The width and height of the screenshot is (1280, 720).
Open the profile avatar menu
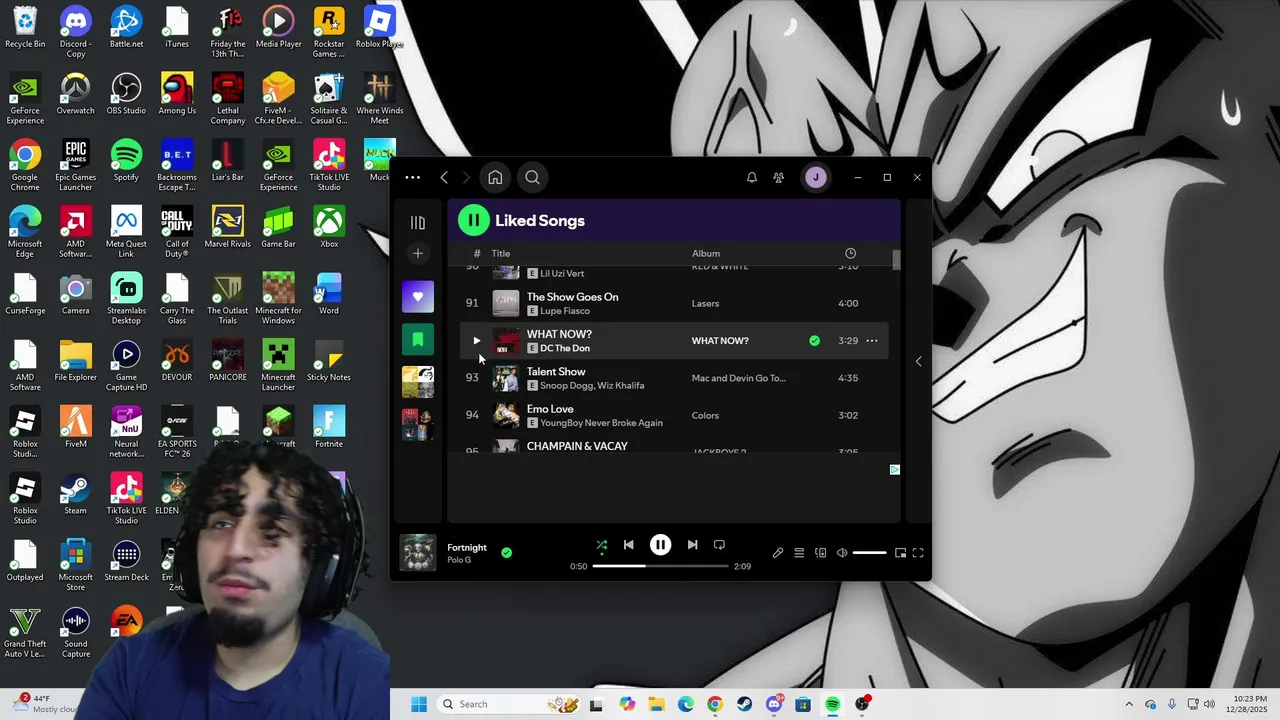[816, 177]
